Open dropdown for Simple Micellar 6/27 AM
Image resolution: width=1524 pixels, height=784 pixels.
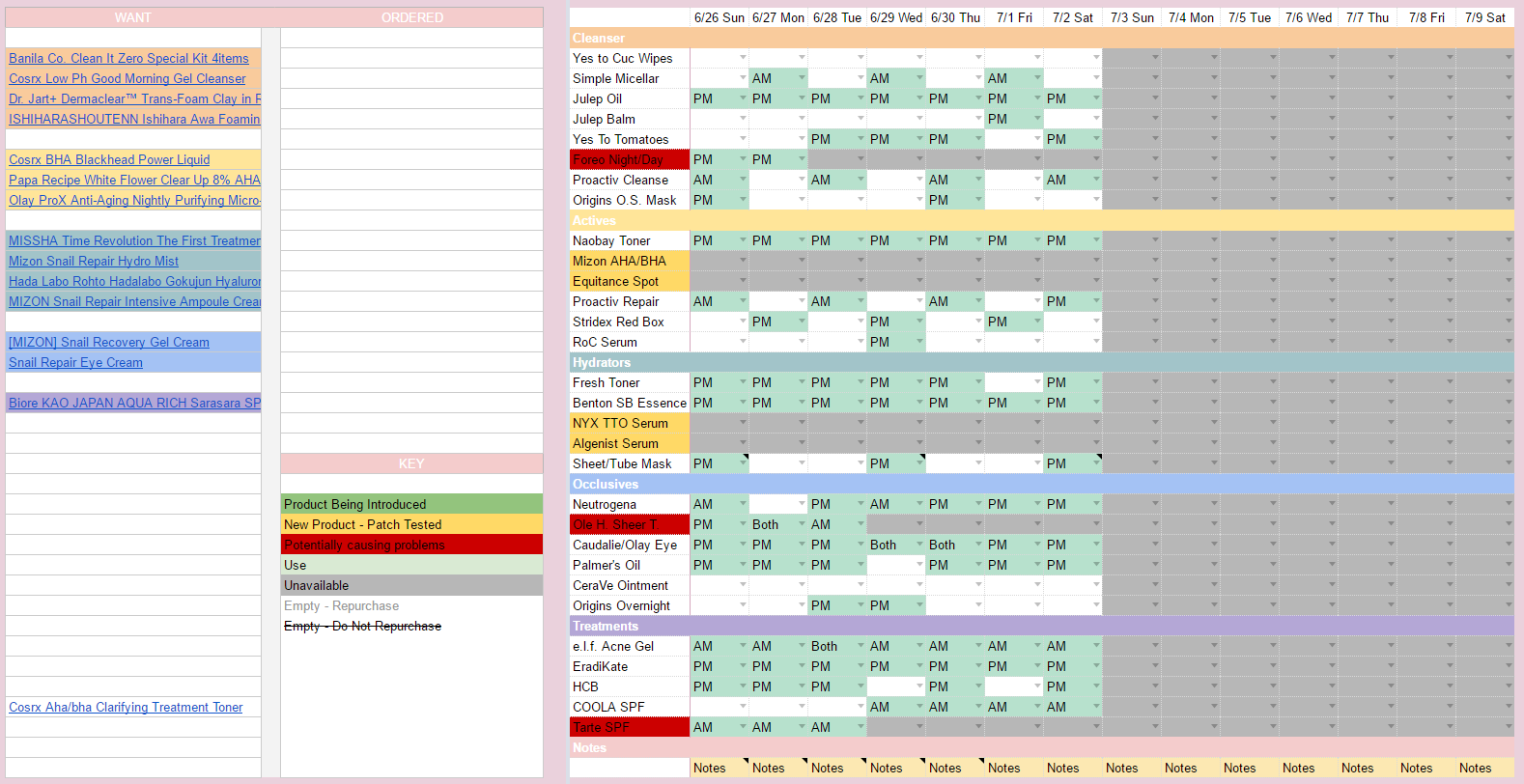tap(803, 78)
